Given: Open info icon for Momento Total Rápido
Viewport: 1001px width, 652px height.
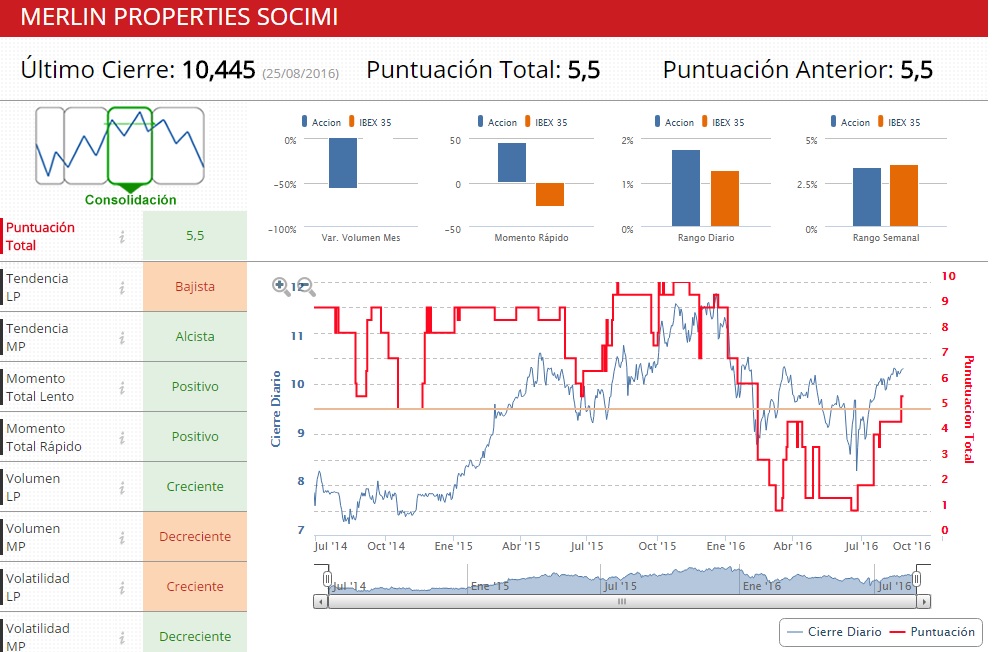Looking at the screenshot, I should click(x=122, y=438).
